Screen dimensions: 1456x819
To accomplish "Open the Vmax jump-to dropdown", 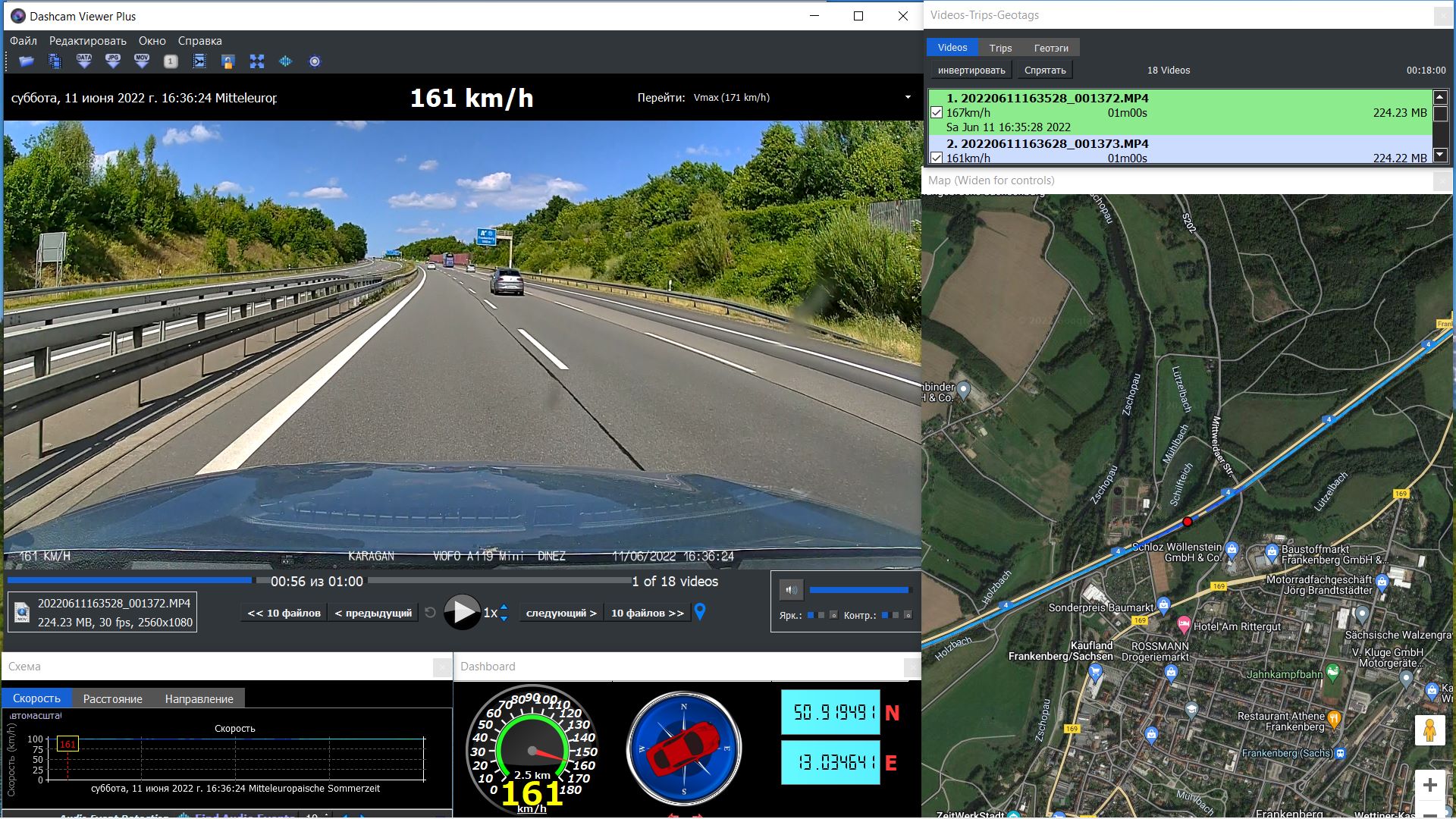I will [x=908, y=97].
